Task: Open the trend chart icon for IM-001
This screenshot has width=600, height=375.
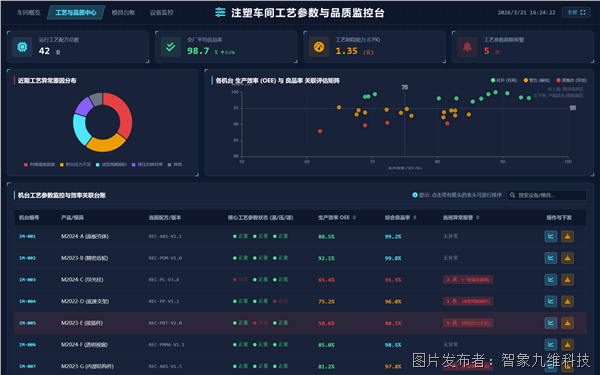Action: click(551, 236)
